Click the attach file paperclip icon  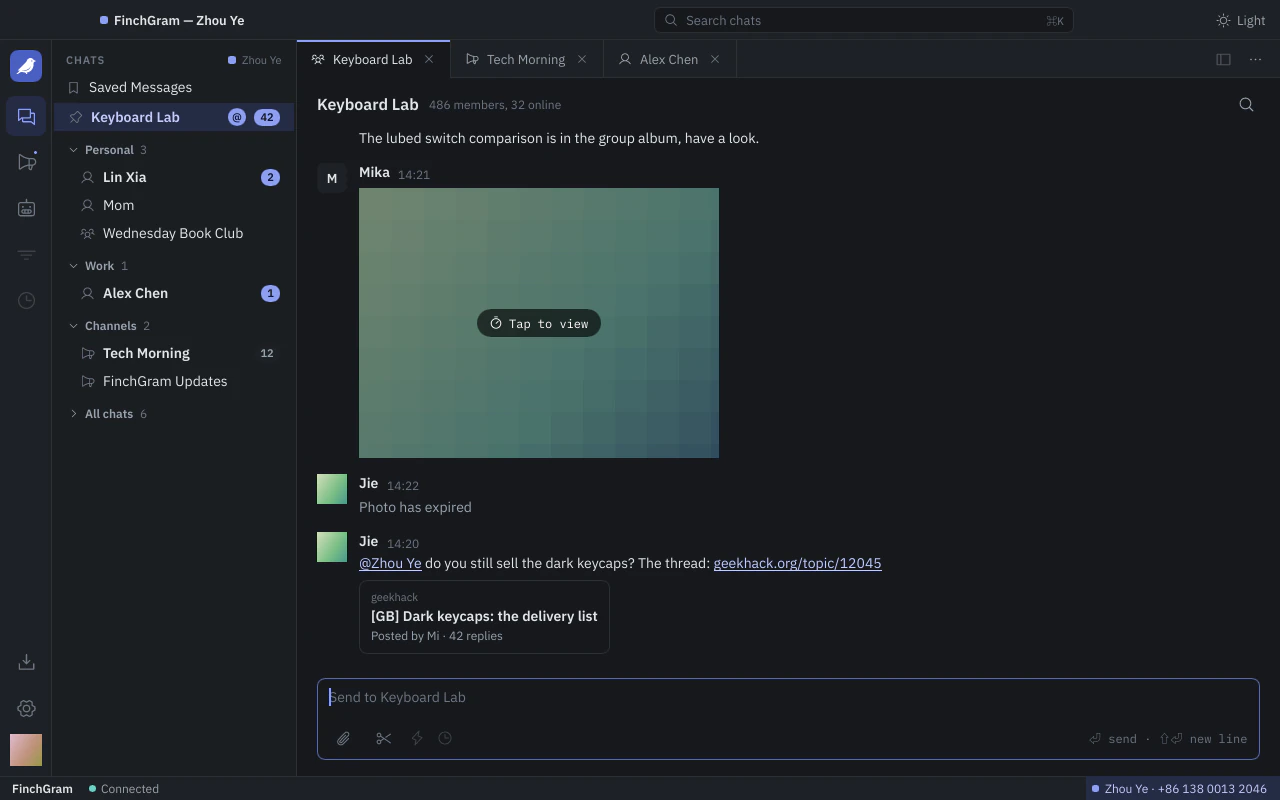pos(343,738)
